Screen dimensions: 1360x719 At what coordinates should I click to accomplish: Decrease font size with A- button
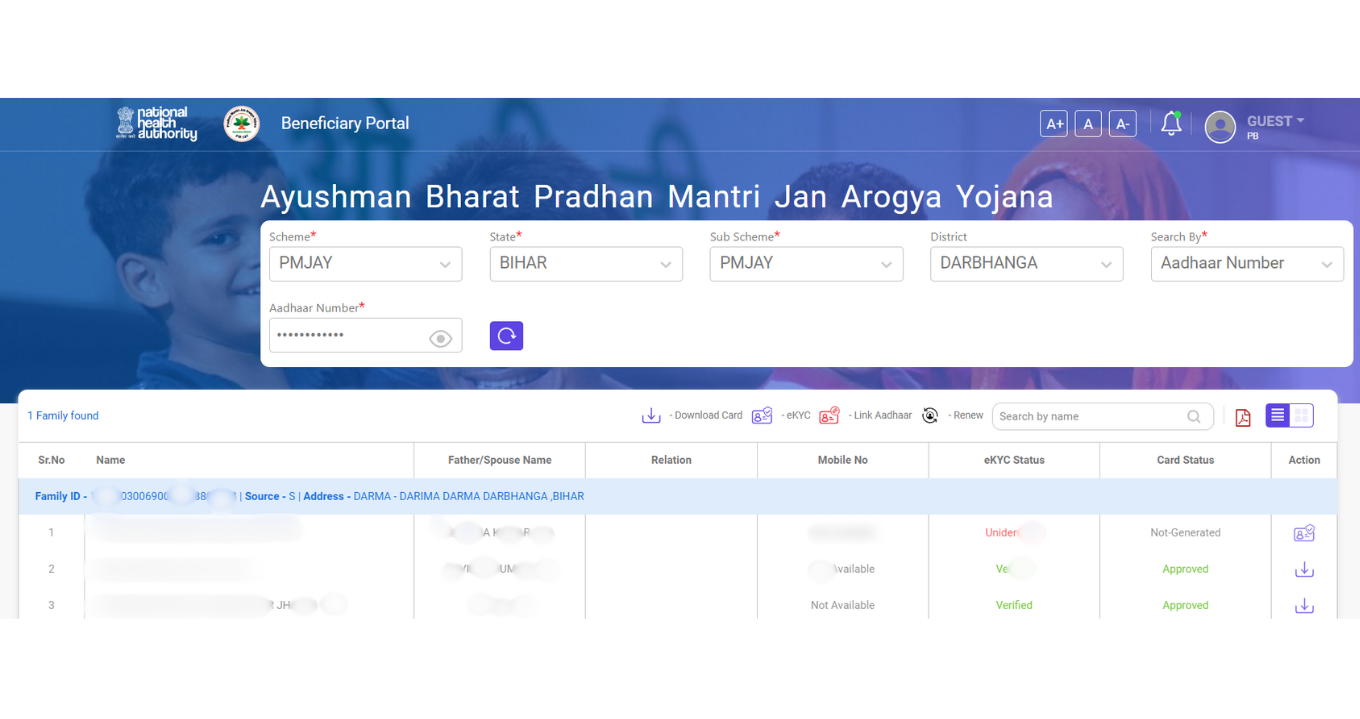coord(1122,124)
